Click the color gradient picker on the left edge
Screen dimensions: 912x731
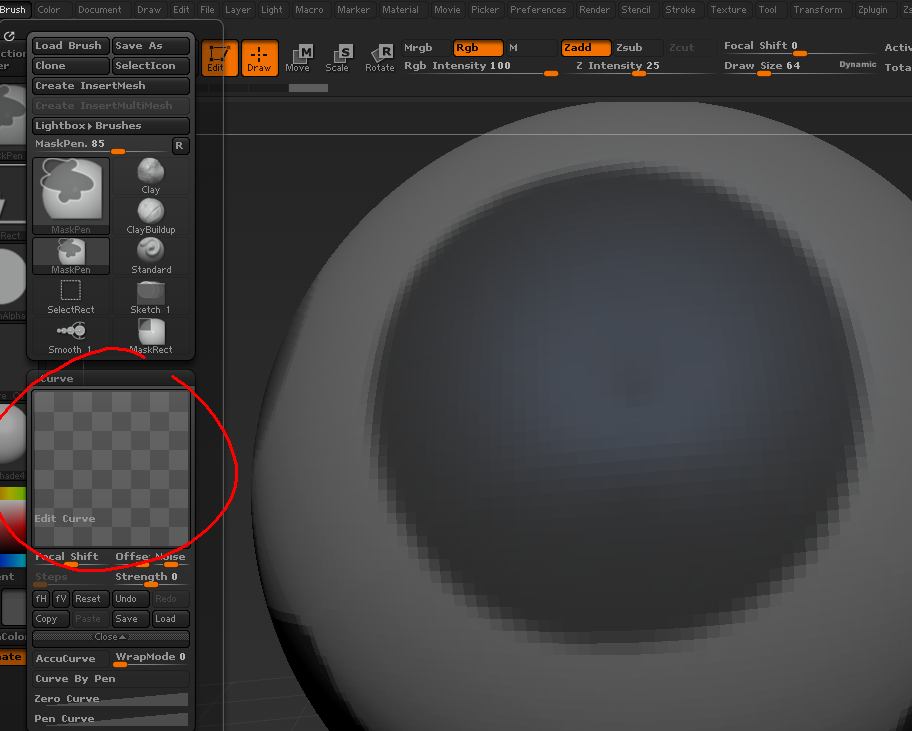pos(13,526)
